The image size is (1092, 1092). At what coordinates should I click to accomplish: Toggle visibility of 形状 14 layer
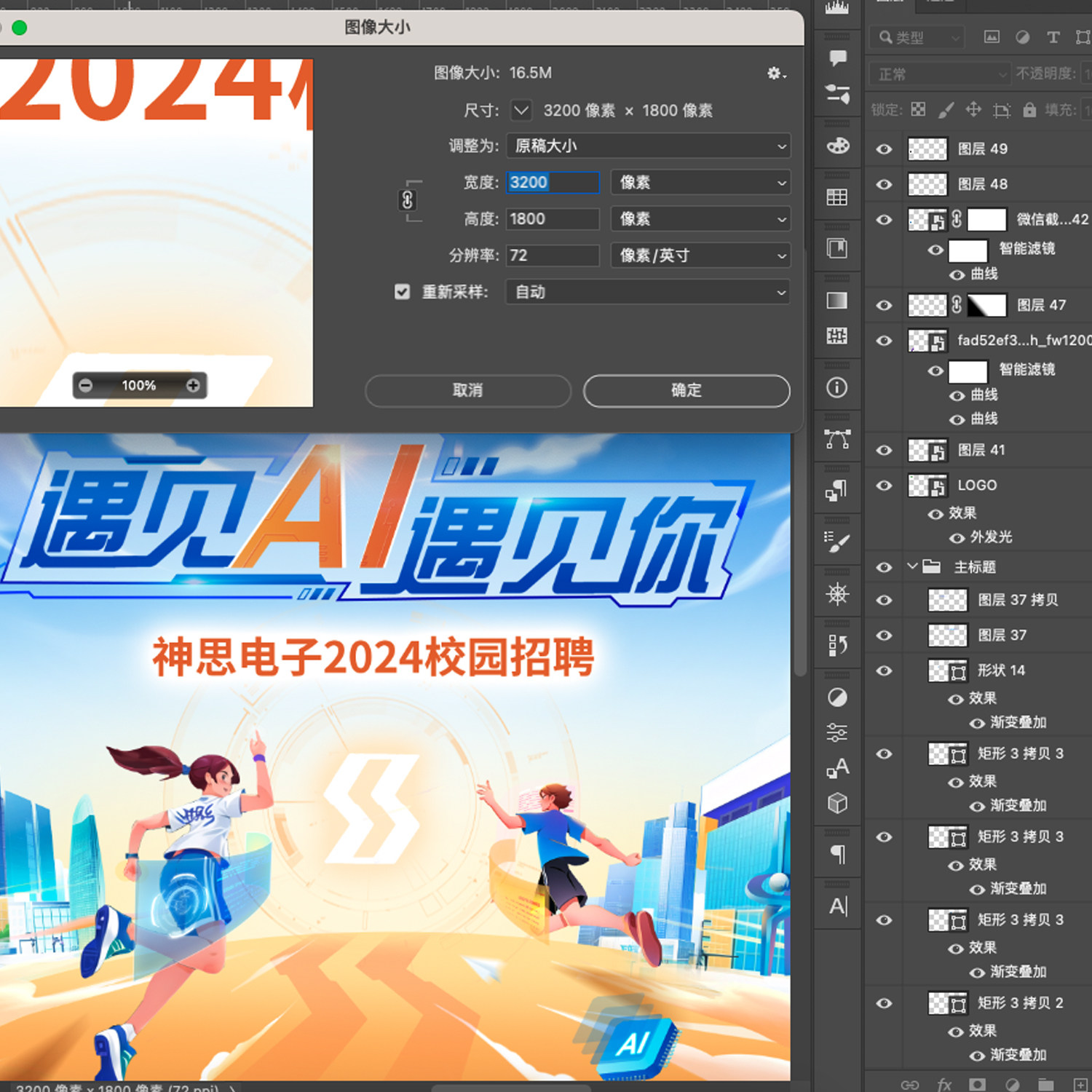pos(884,670)
